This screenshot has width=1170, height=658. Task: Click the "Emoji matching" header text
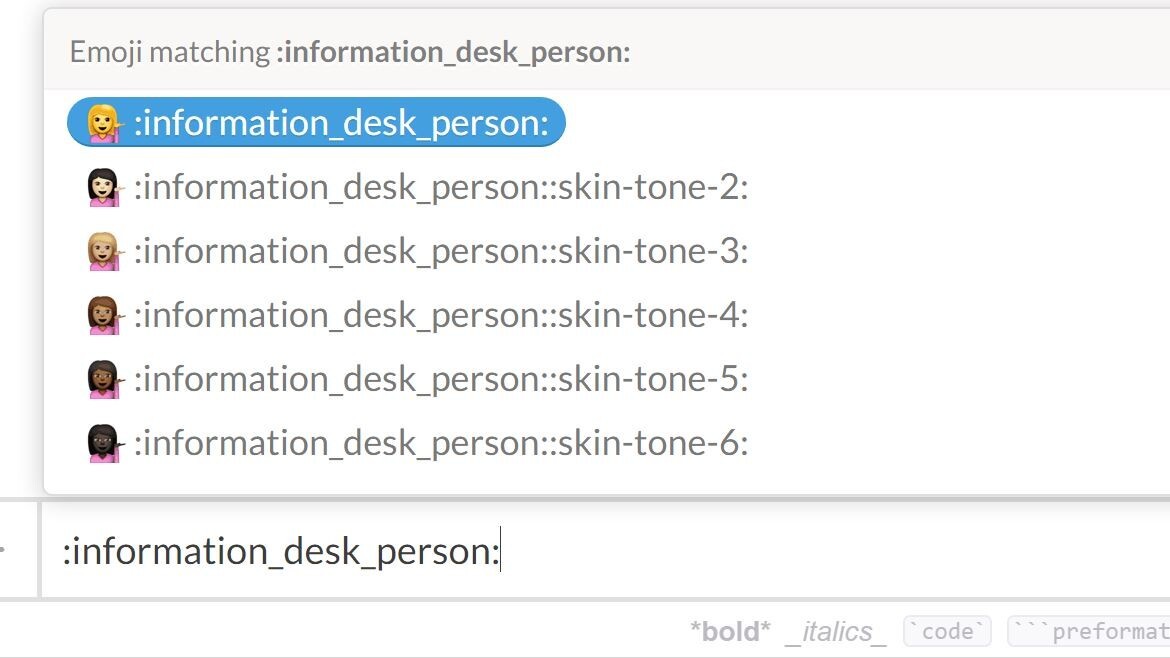[170, 52]
